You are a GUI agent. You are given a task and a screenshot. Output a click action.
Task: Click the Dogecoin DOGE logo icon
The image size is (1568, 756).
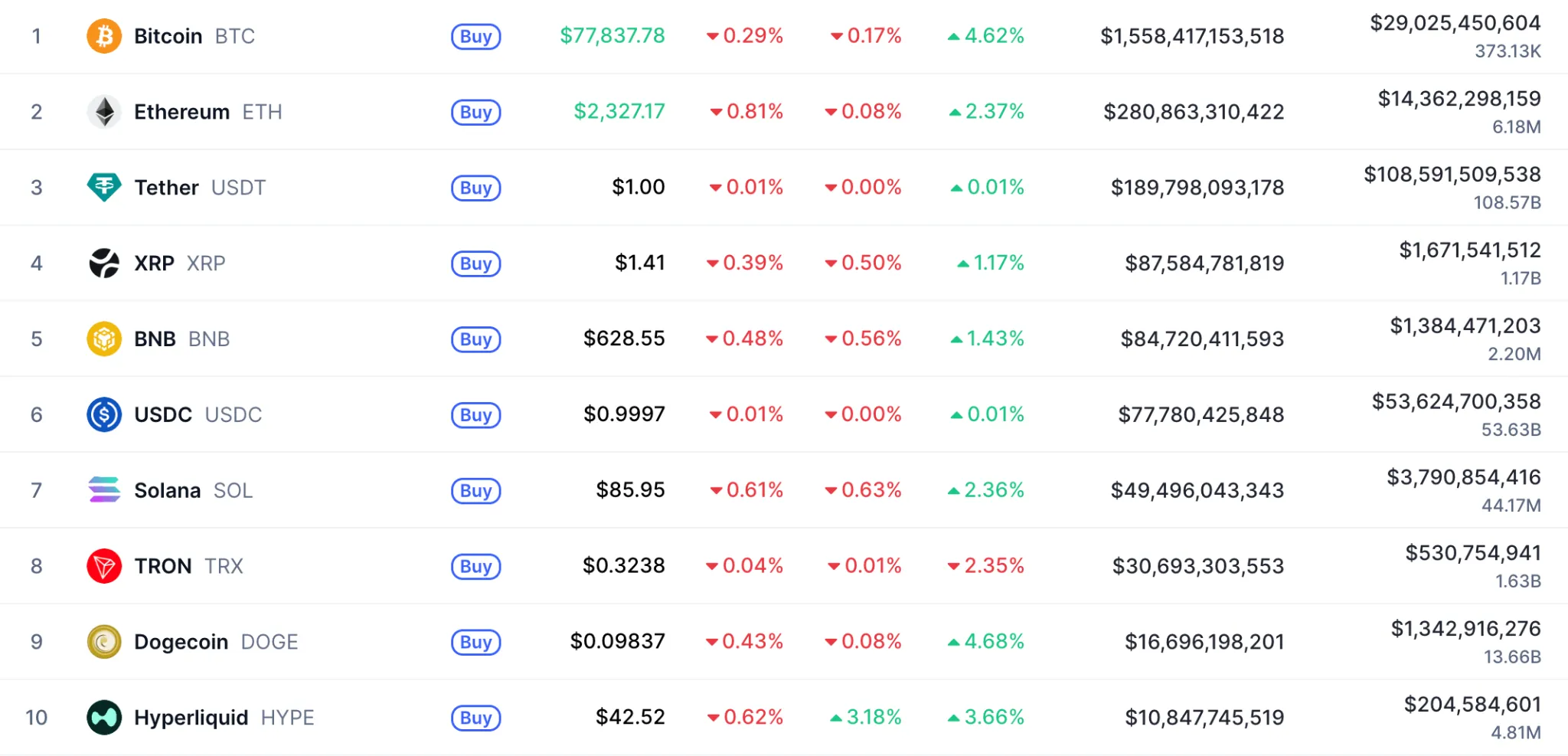coord(104,642)
